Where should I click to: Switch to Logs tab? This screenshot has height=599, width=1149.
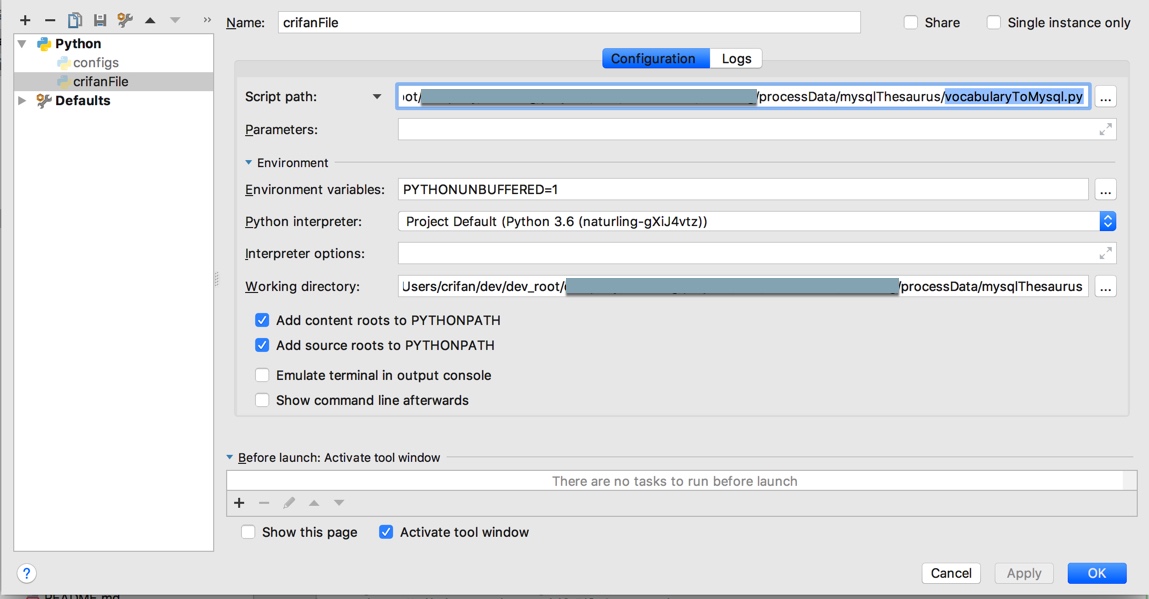[x=736, y=59]
